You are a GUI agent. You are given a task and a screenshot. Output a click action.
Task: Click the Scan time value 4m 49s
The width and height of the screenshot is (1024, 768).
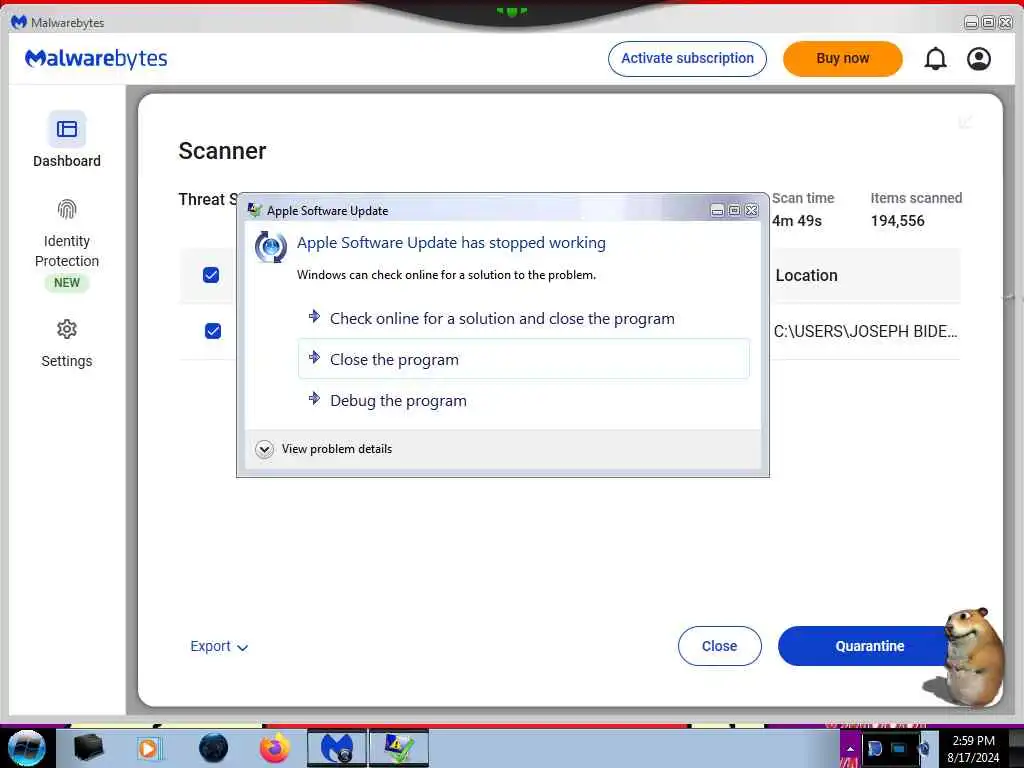[796, 221]
